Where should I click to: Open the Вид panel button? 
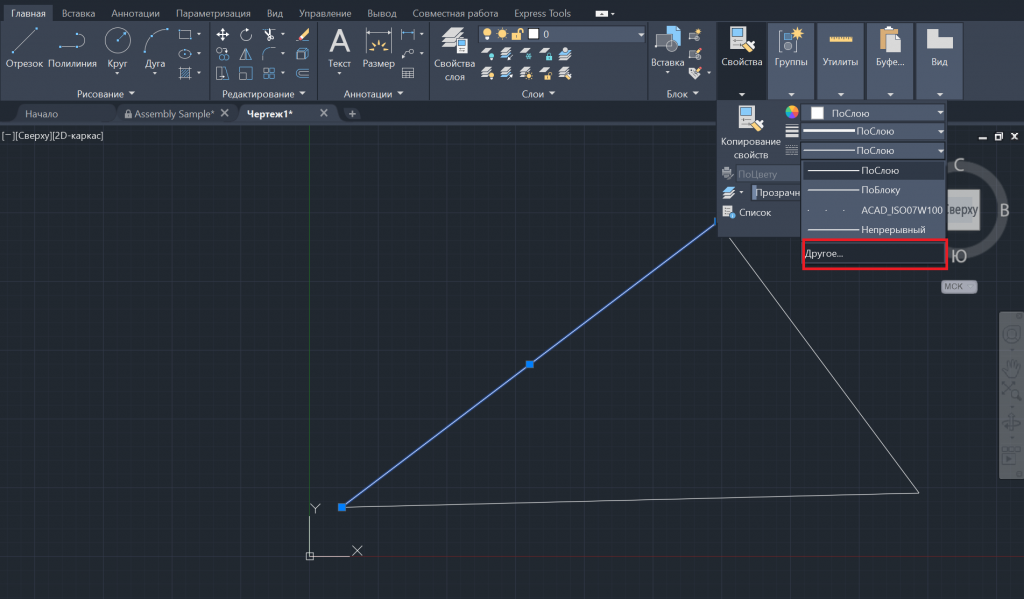[x=939, y=60]
